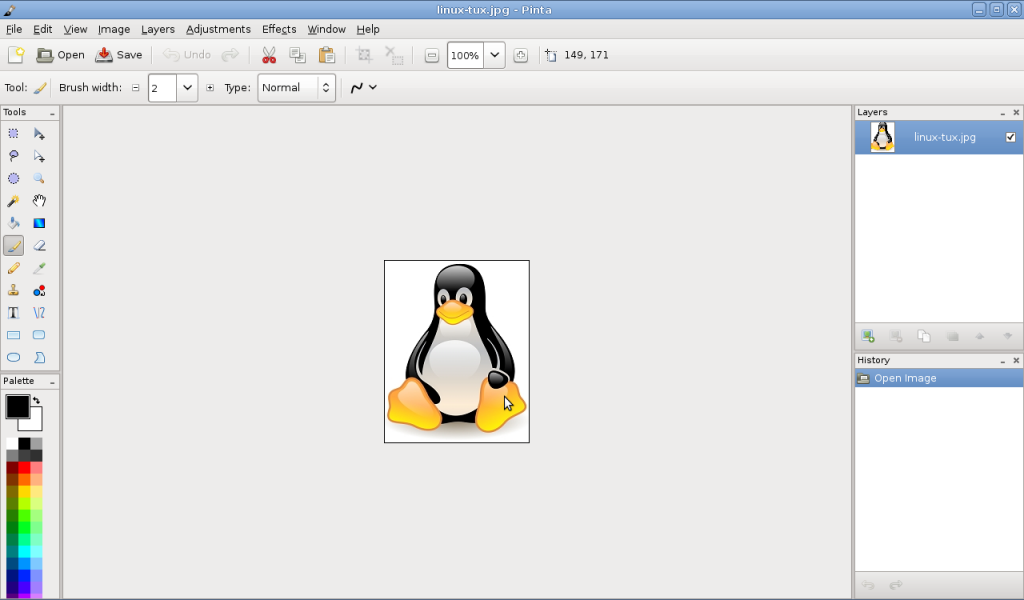
Task: Select the Gradient tool
Action: click(39, 223)
